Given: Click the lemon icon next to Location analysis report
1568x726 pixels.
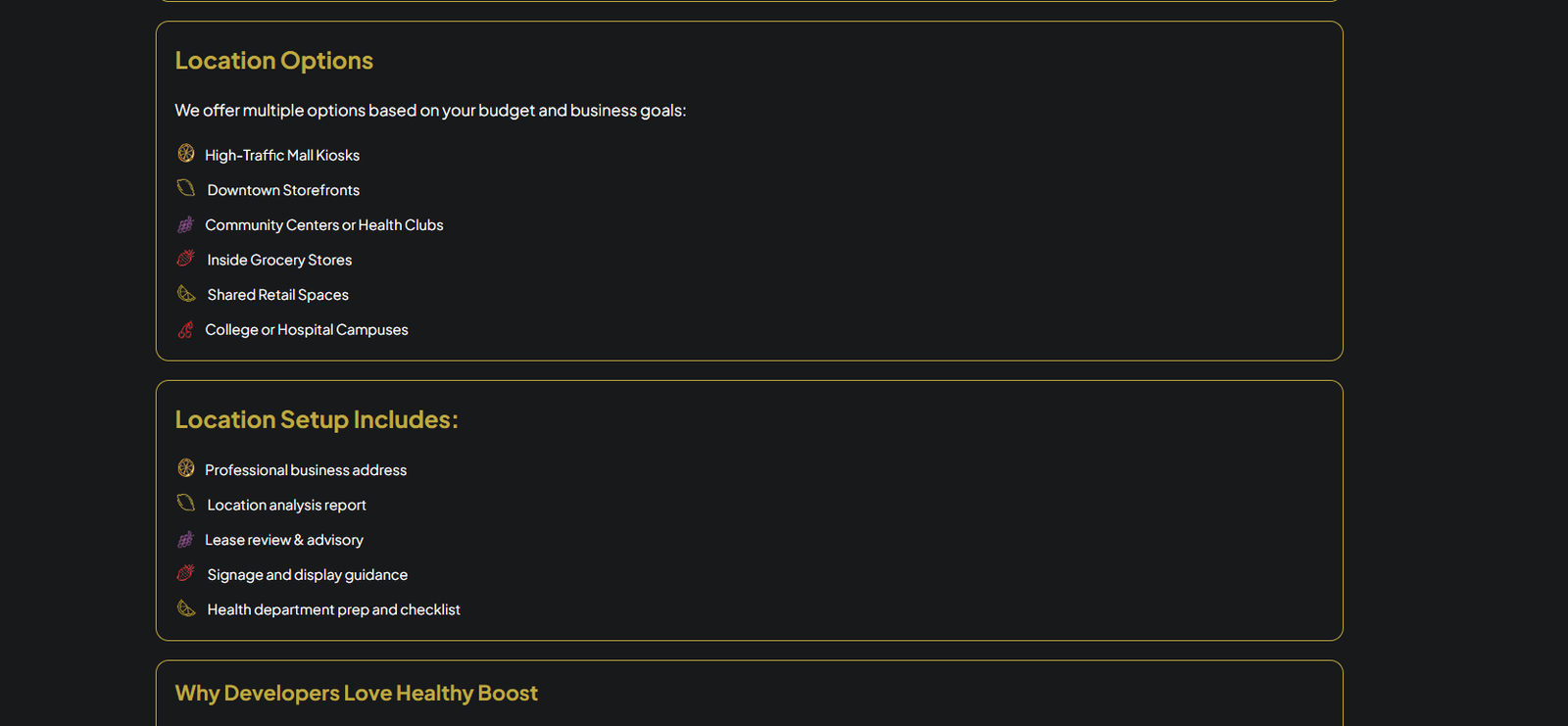Looking at the screenshot, I should coord(186,504).
